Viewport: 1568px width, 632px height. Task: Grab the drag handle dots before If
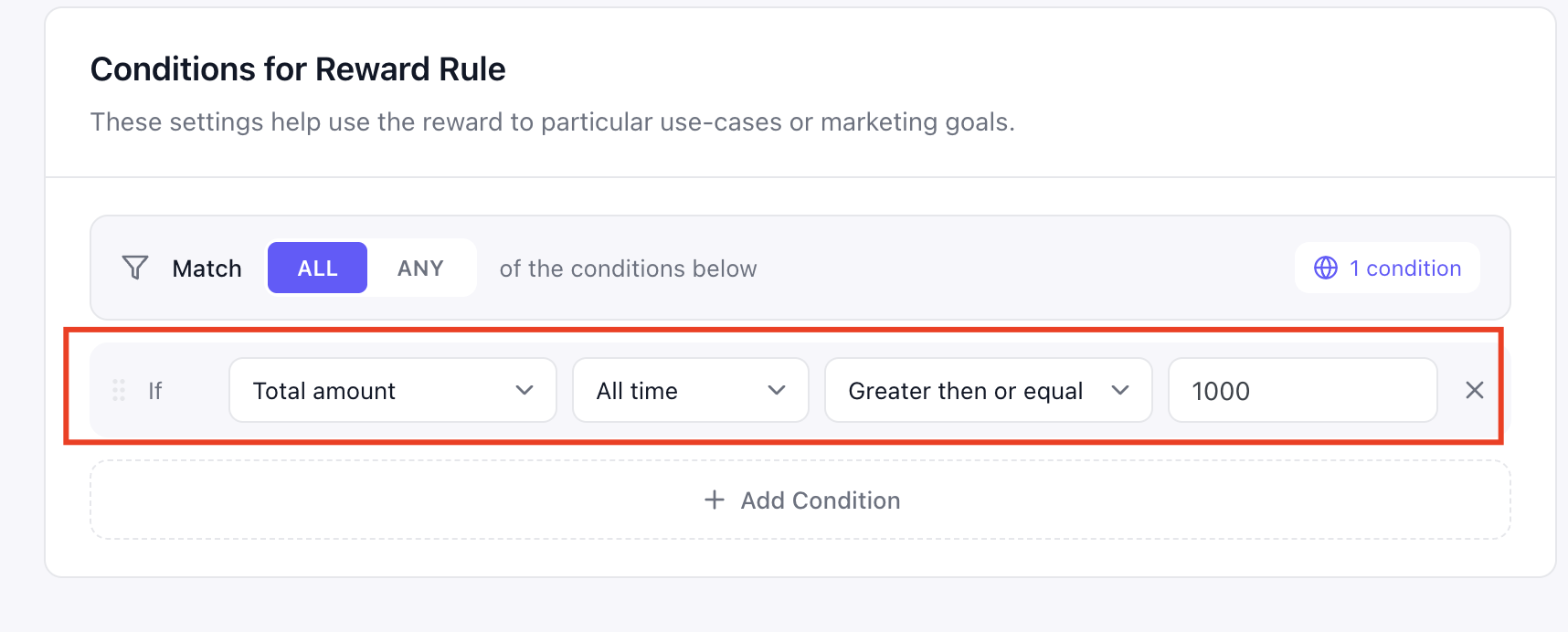pyautogui.click(x=119, y=390)
